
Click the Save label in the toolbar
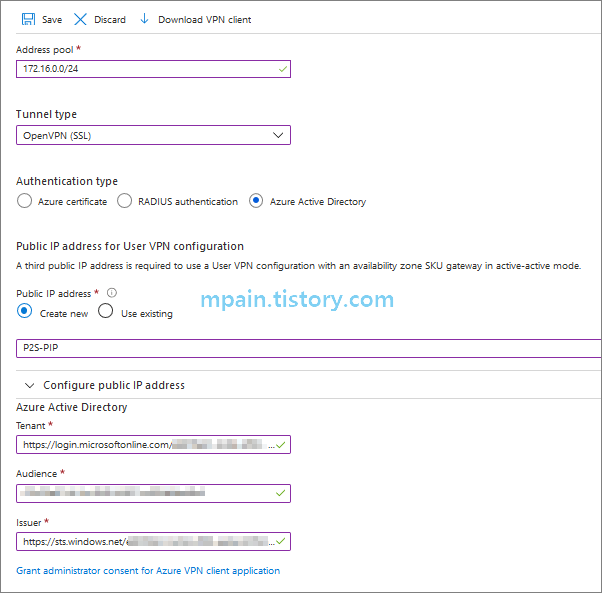(x=52, y=20)
